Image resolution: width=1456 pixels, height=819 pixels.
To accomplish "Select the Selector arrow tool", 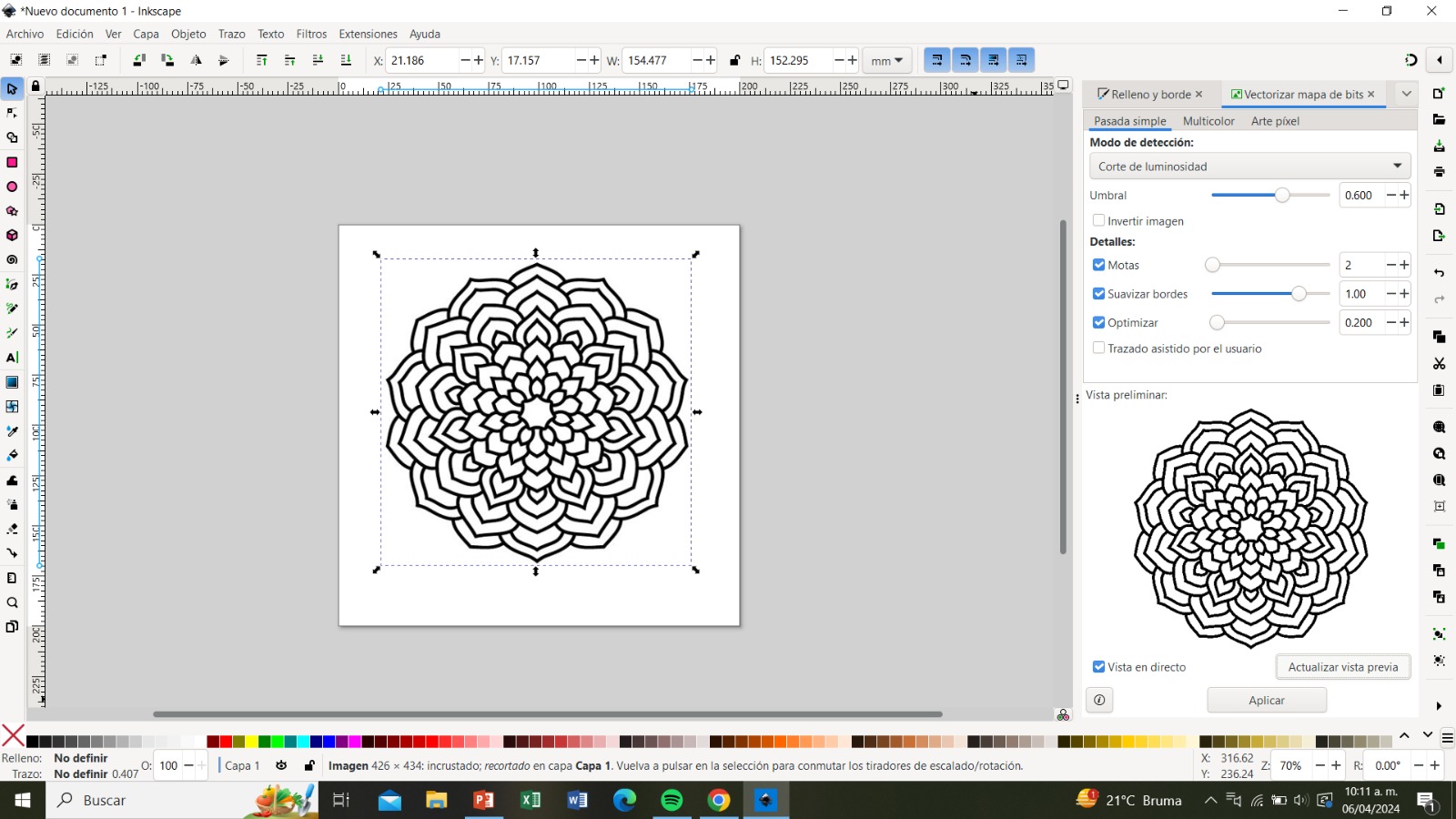I will click(x=12, y=88).
